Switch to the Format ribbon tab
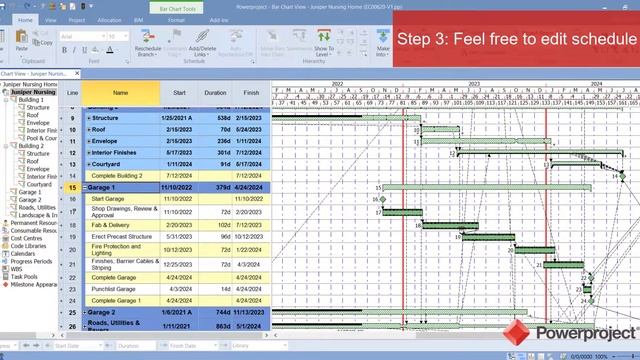The width and height of the screenshot is (640, 360). pyautogui.click(x=176, y=20)
